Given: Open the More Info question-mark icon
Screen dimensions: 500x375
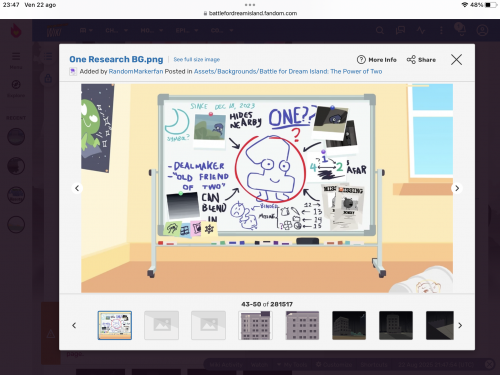Looking at the screenshot, I should [361, 60].
